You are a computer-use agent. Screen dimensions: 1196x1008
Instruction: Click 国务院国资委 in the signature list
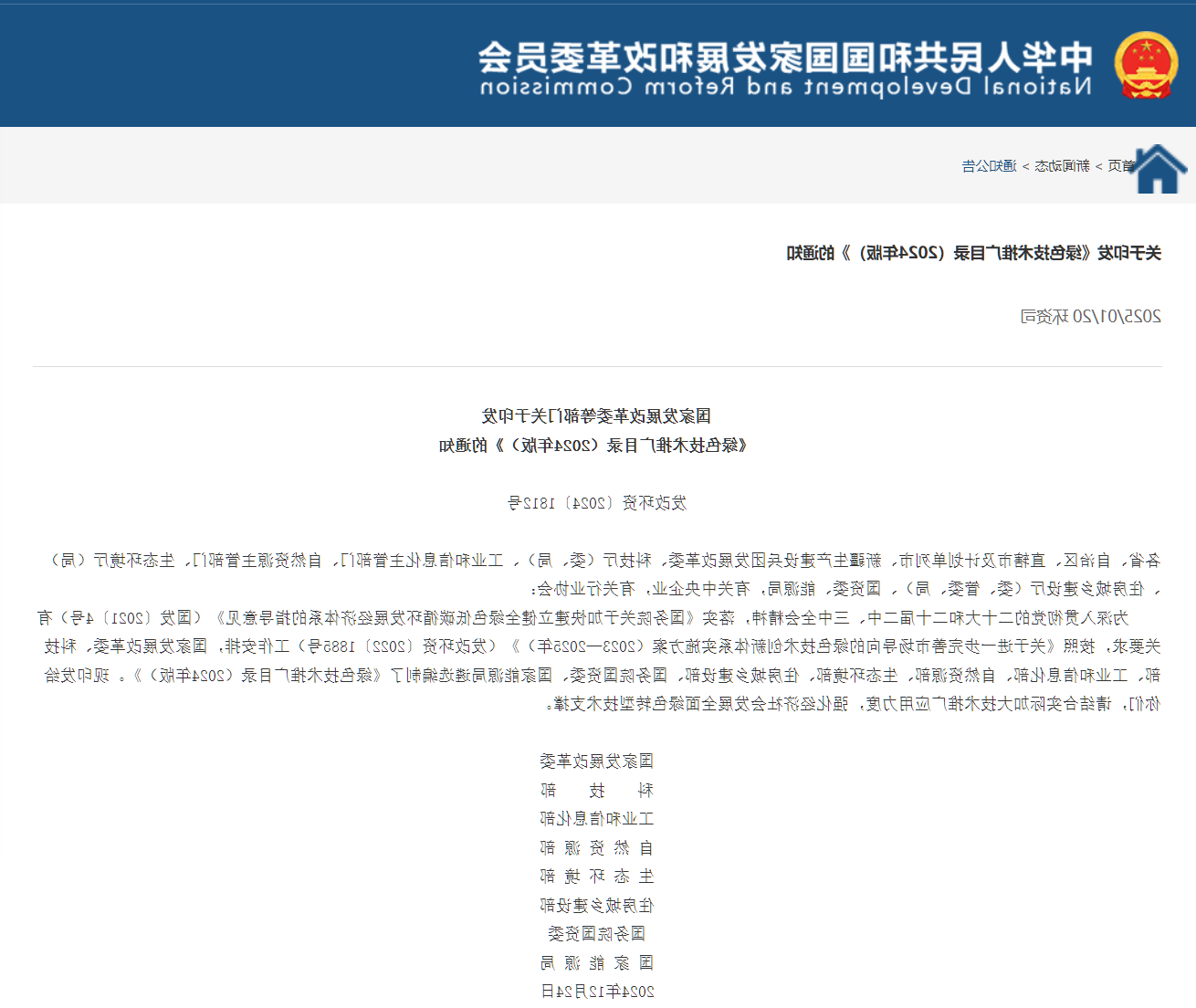pyautogui.click(x=597, y=934)
